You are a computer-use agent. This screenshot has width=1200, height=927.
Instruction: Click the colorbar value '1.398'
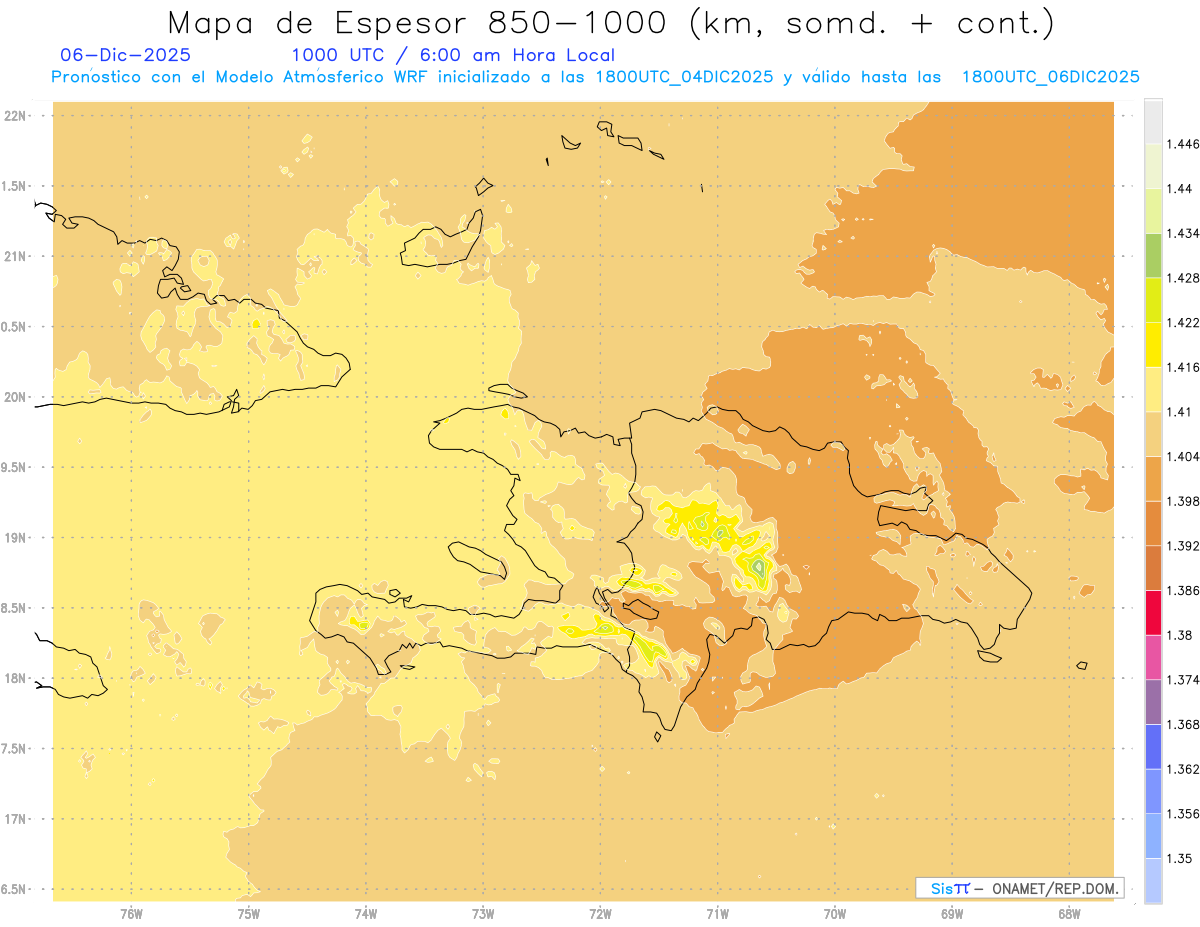click(x=1185, y=501)
